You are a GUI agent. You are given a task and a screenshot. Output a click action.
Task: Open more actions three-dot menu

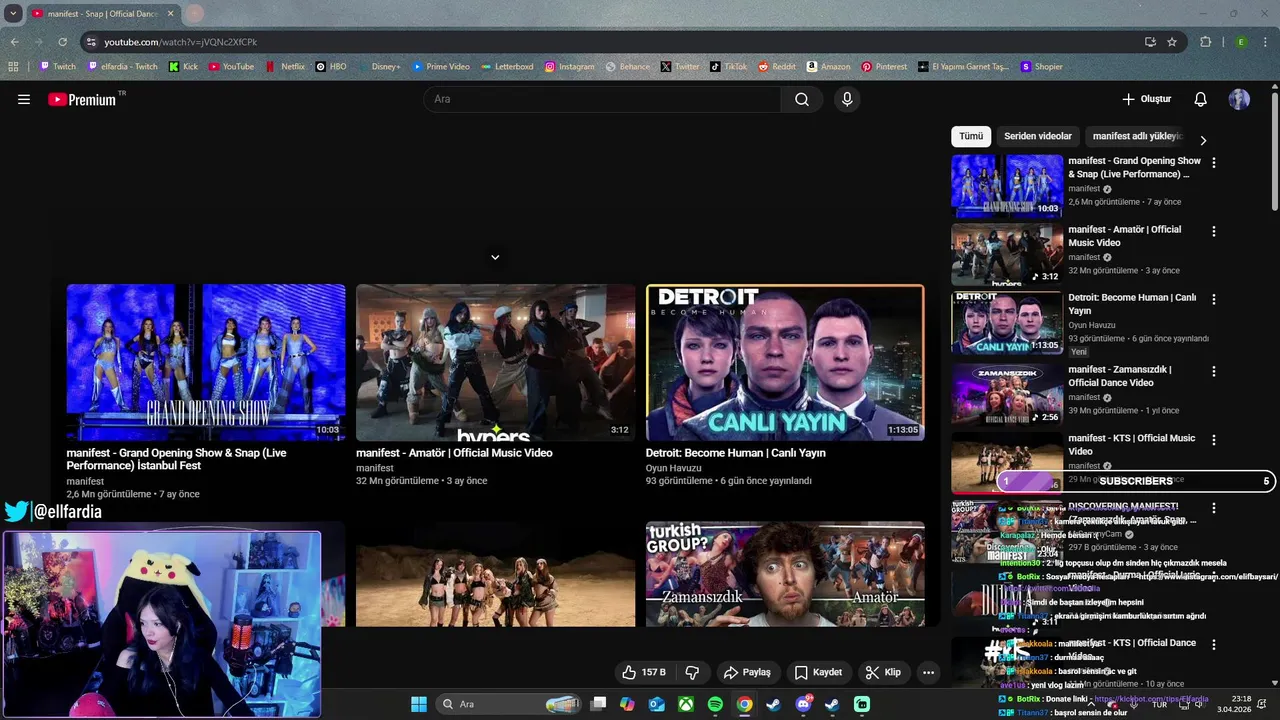[928, 672]
